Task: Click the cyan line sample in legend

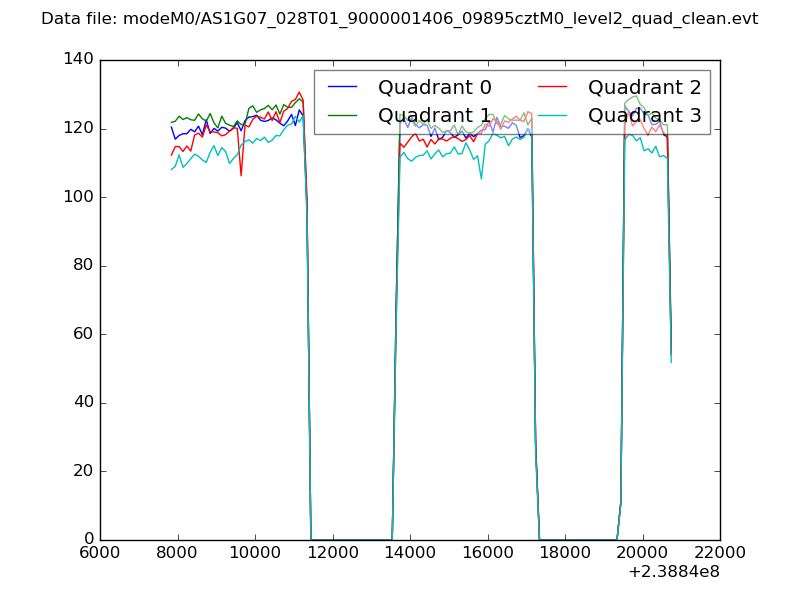Action: pos(553,116)
